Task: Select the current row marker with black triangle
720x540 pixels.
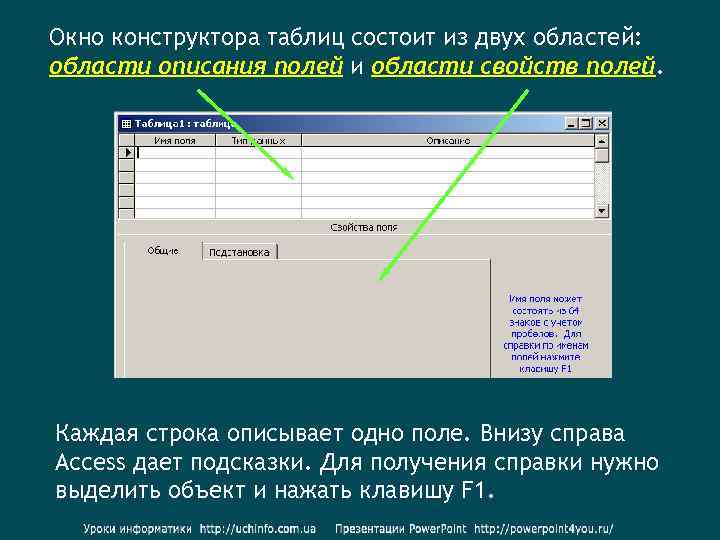Action: click(x=127, y=152)
